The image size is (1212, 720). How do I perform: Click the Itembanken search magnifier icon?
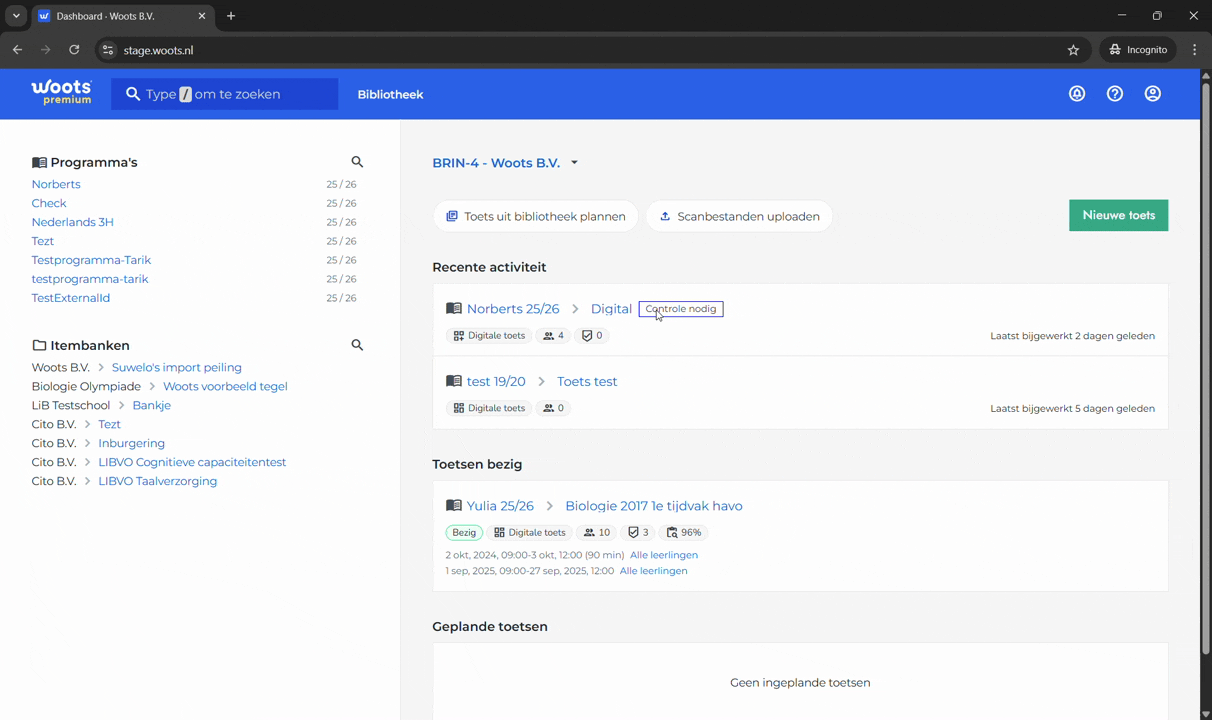[357, 345]
